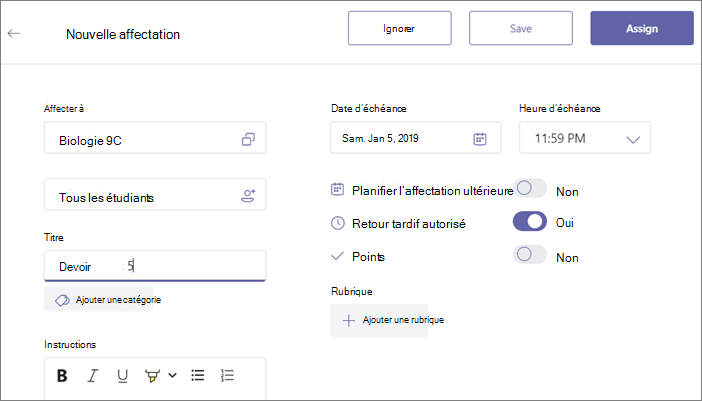Click the Tous les étudiants field

155,195
